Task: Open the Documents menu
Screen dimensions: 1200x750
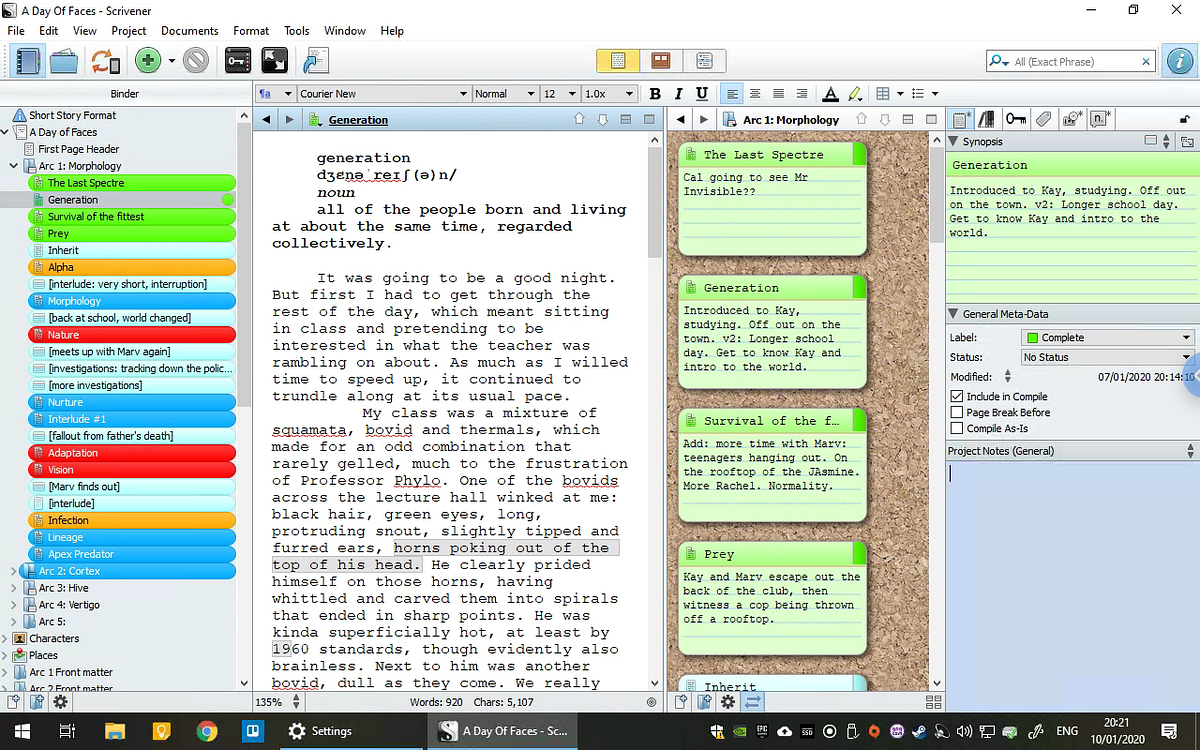Action: point(190,31)
